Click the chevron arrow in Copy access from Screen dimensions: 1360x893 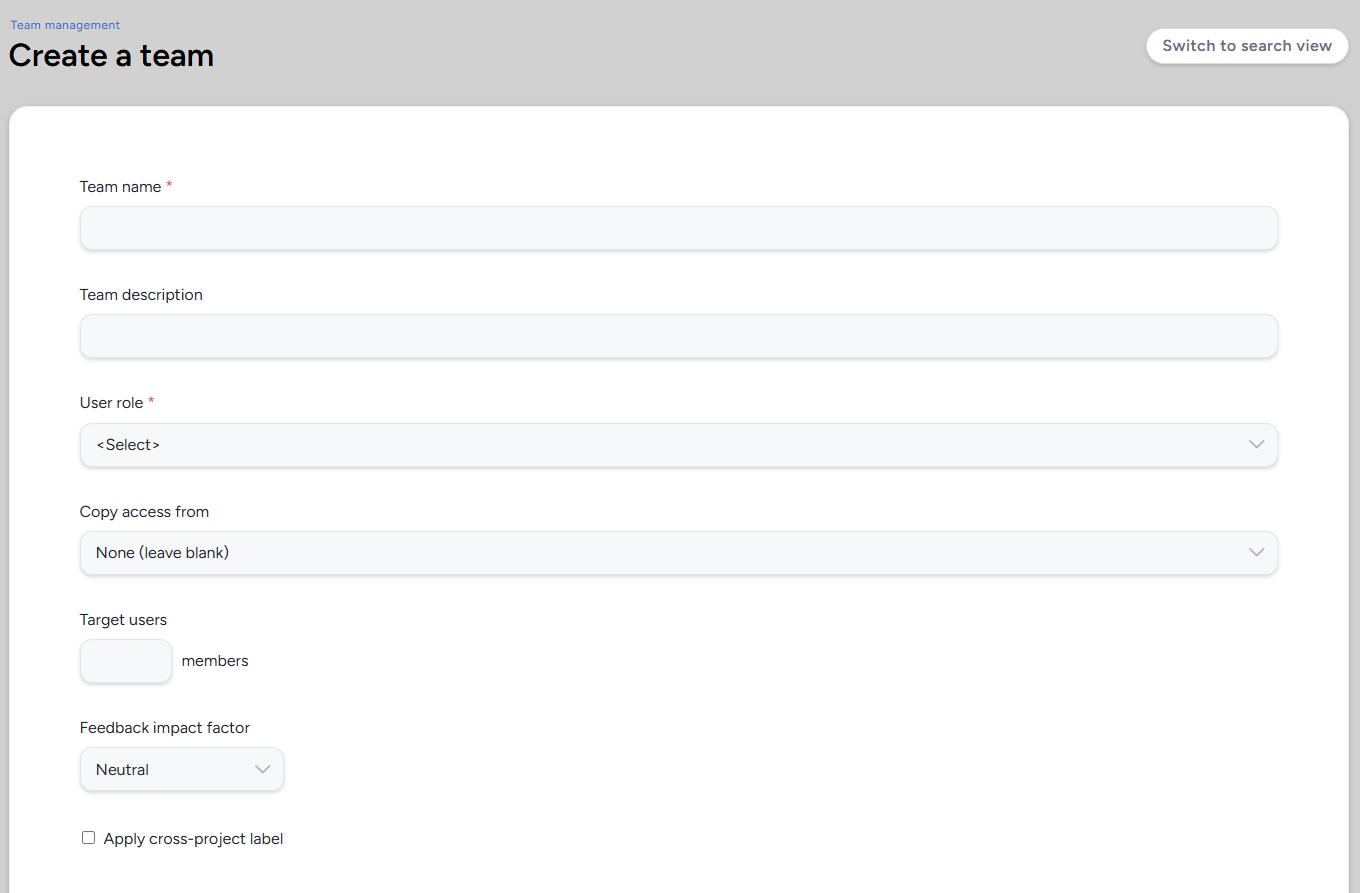pos(1257,553)
